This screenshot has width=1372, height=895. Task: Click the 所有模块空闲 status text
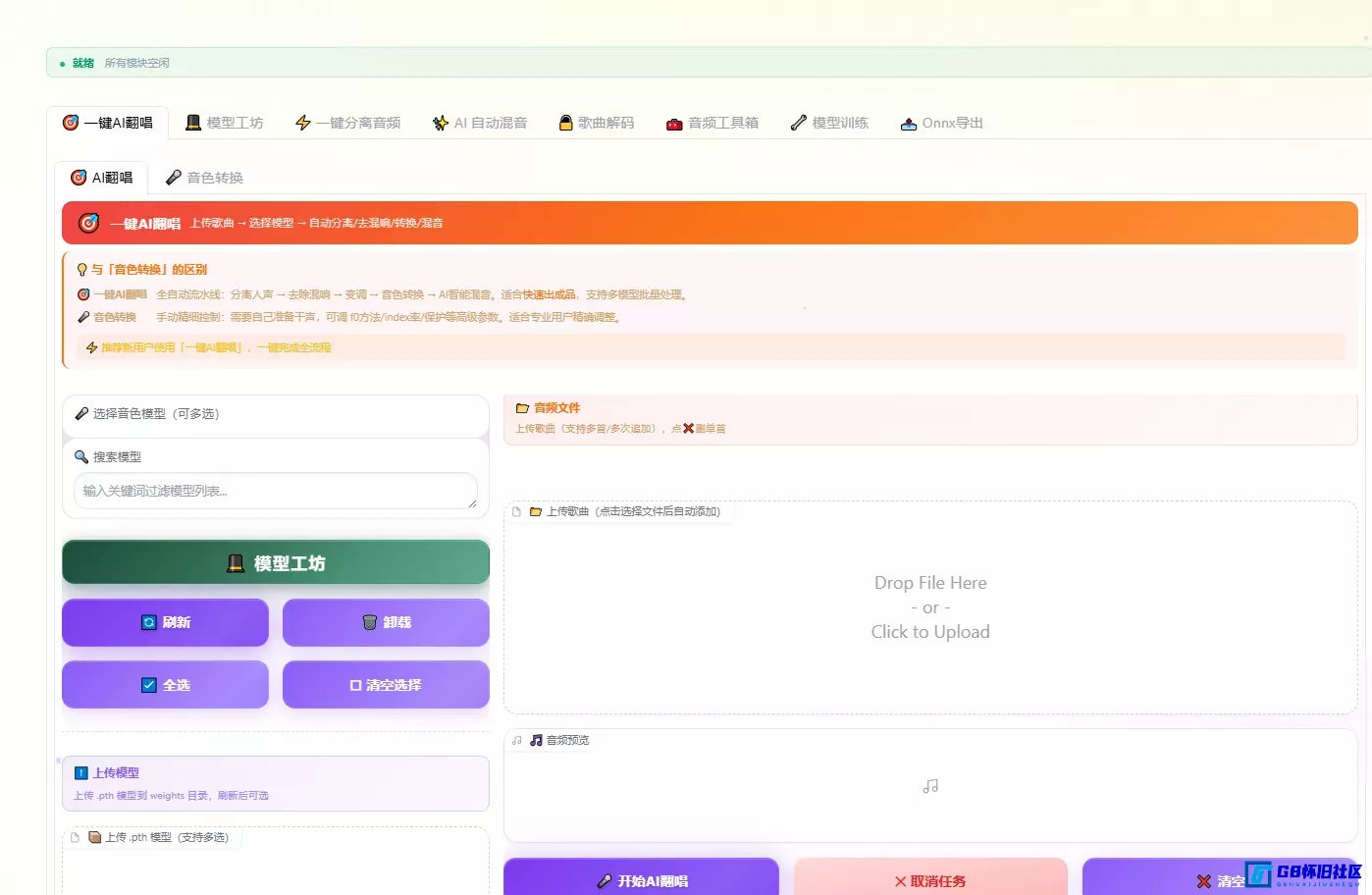137,63
